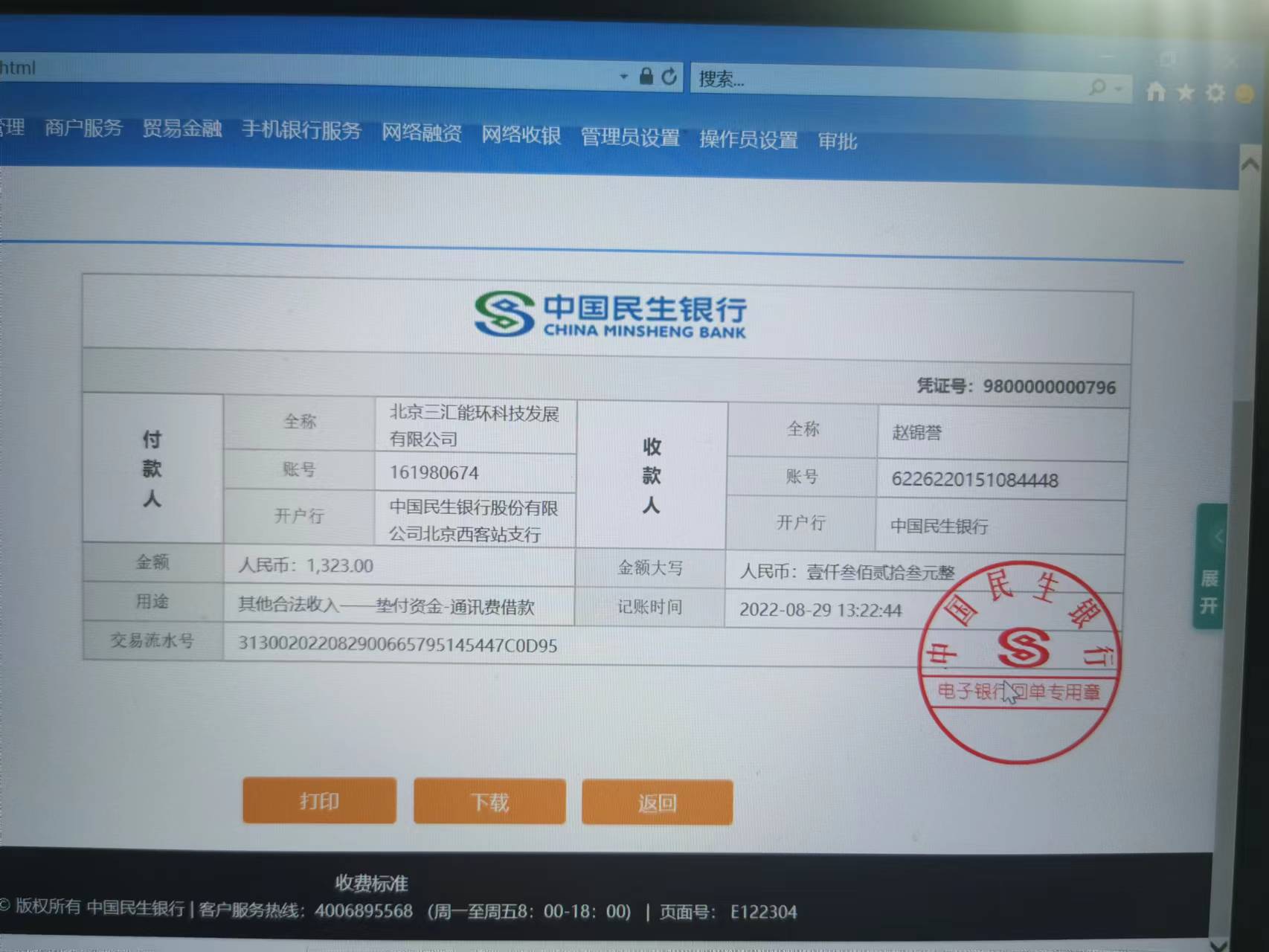Image resolution: width=1269 pixels, height=952 pixels.
Task: Open the 网络收银 menu
Action: point(521,135)
